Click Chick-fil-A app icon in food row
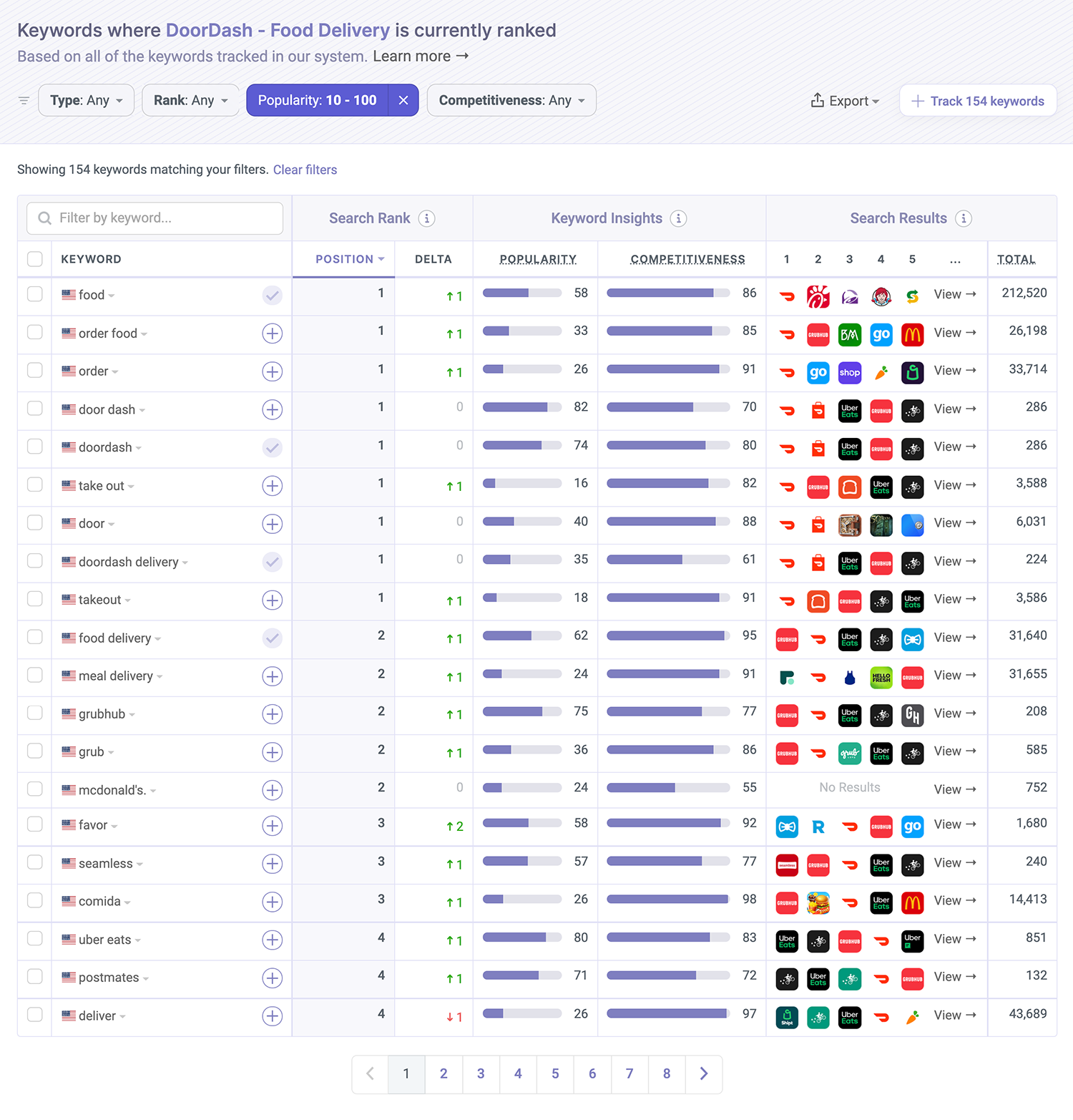This screenshot has width=1073, height=1120. pyautogui.click(x=818, y=296)
